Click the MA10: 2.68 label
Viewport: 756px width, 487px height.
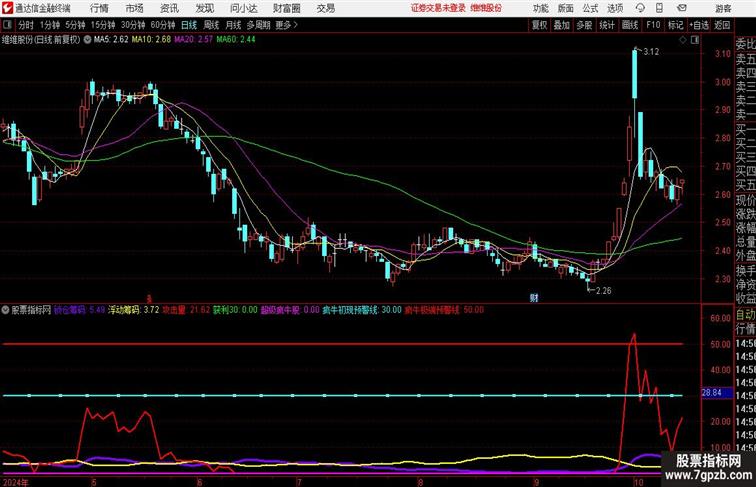pyautogui.click(x=151, y=40)
